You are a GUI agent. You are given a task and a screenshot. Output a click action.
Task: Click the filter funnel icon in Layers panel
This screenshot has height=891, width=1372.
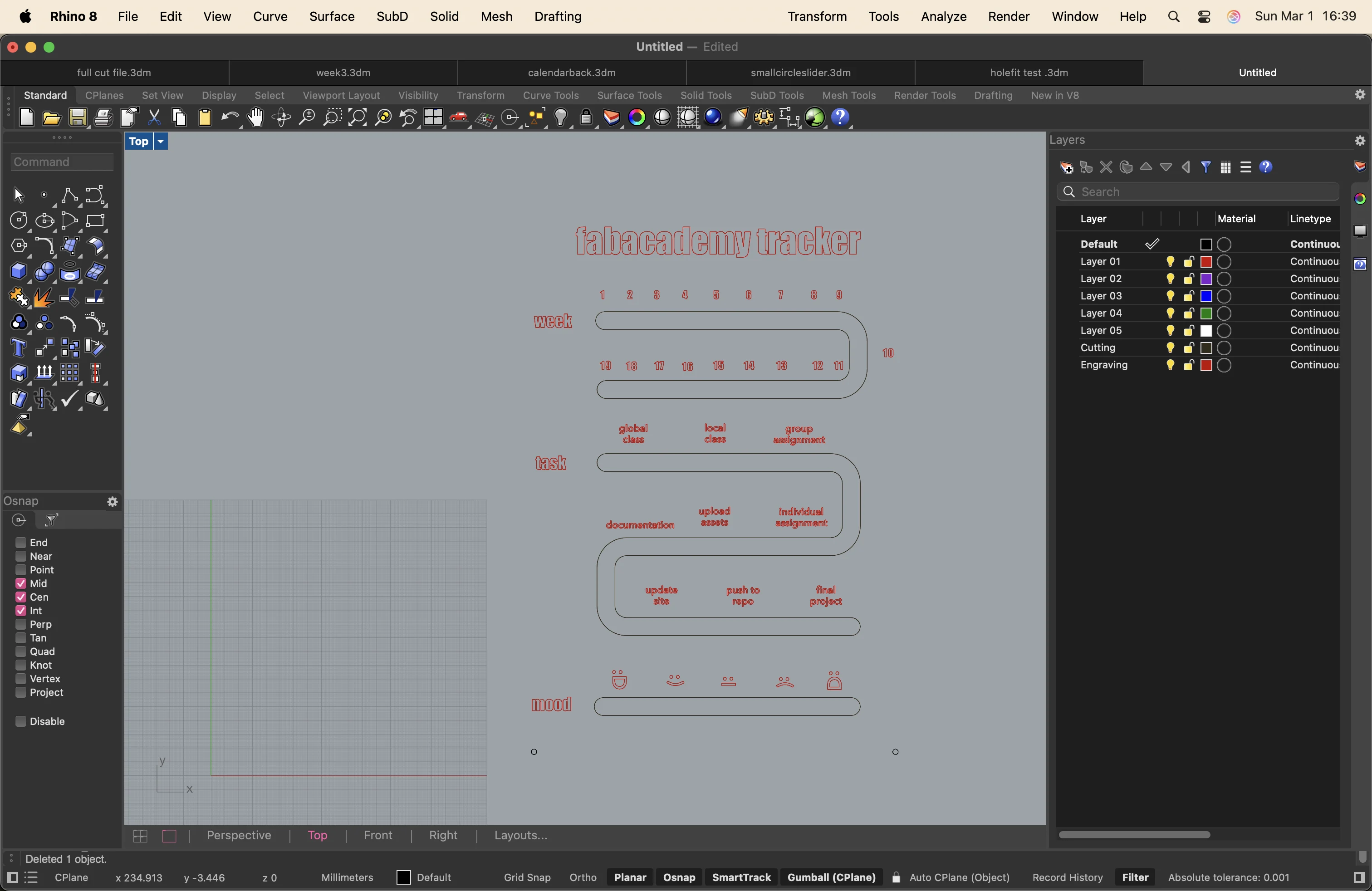[1205, 168]
